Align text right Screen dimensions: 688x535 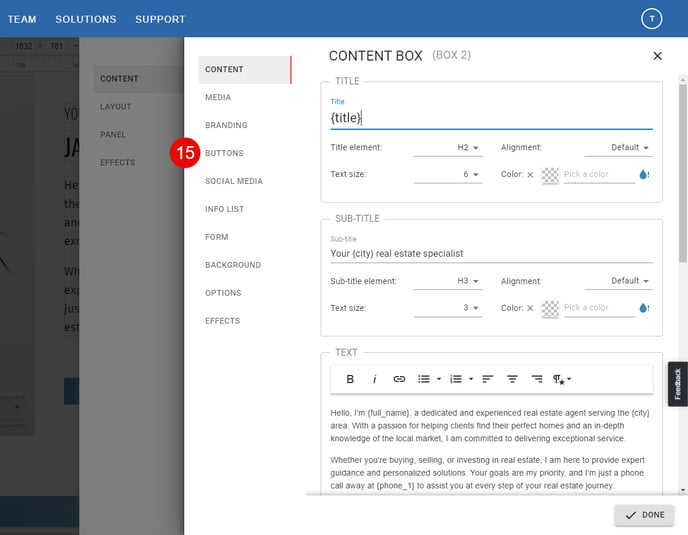537,379
